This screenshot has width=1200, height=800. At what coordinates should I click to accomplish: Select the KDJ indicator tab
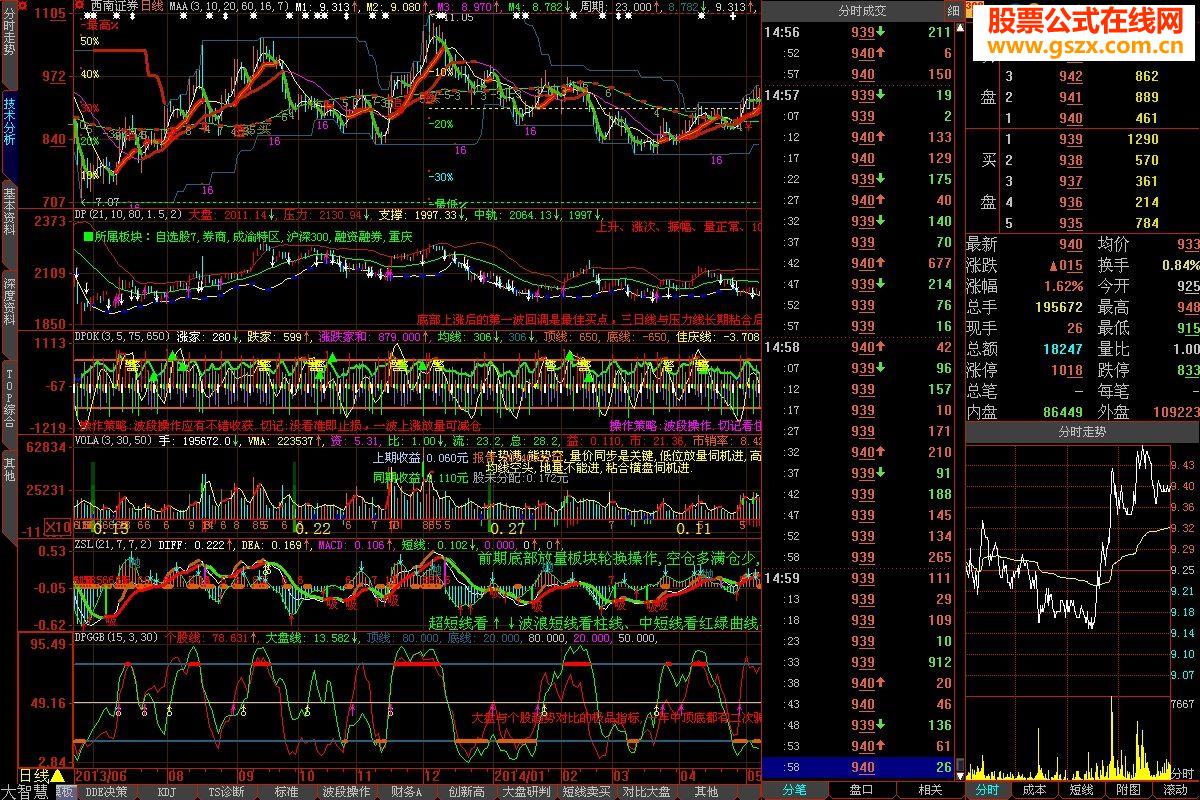pos(166,791)
